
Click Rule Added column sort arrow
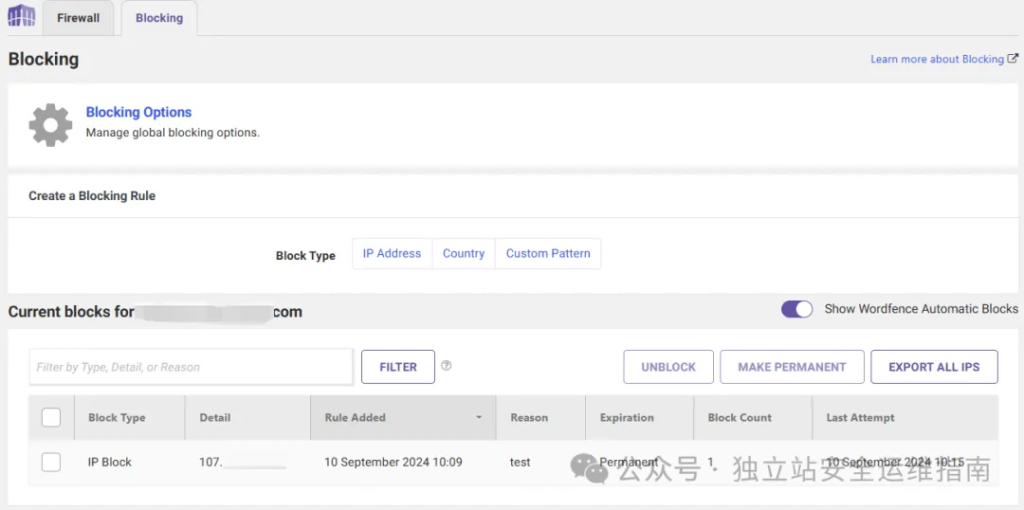point(479,417)
